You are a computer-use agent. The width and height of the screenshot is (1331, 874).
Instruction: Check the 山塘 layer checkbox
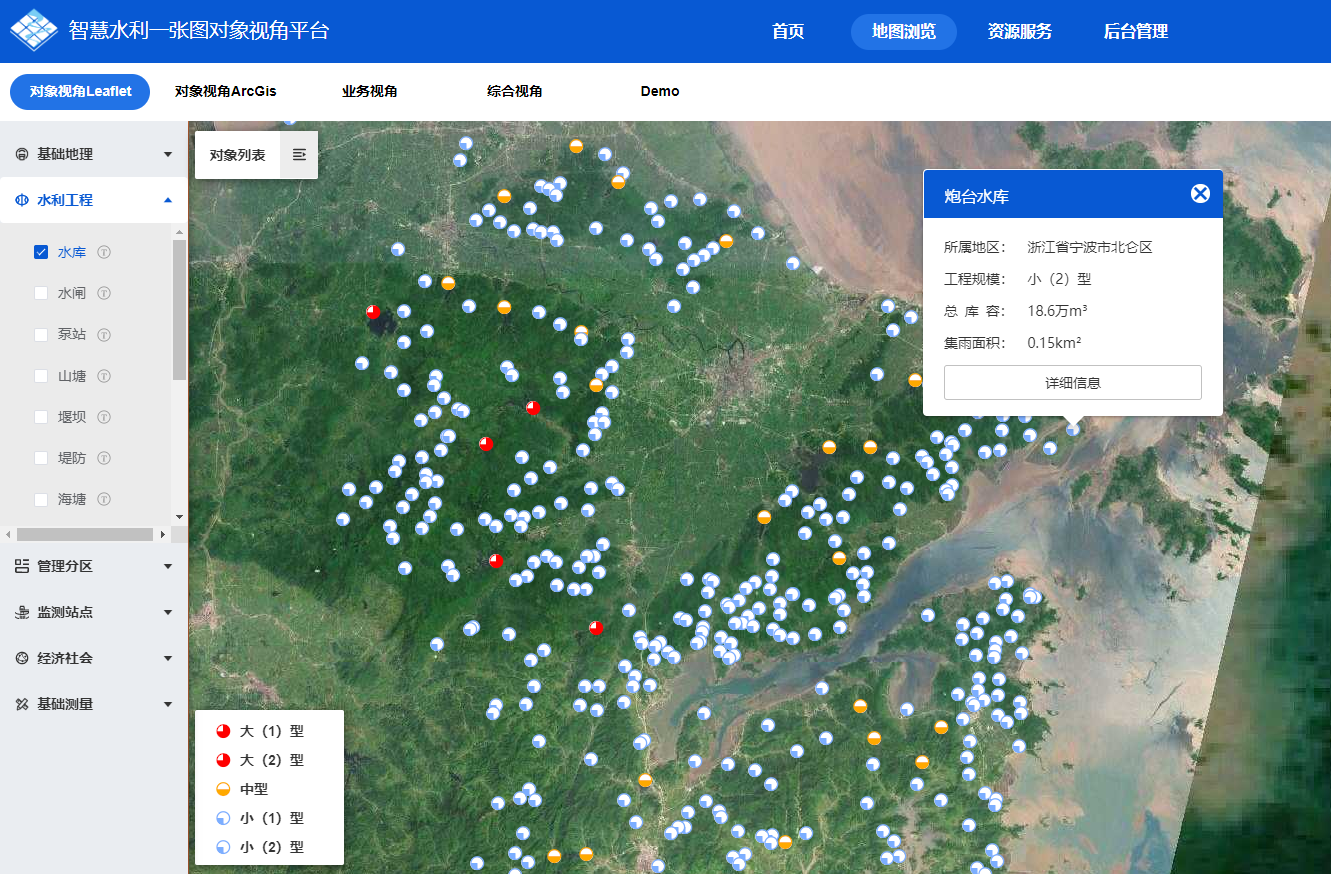coord(41,376)
